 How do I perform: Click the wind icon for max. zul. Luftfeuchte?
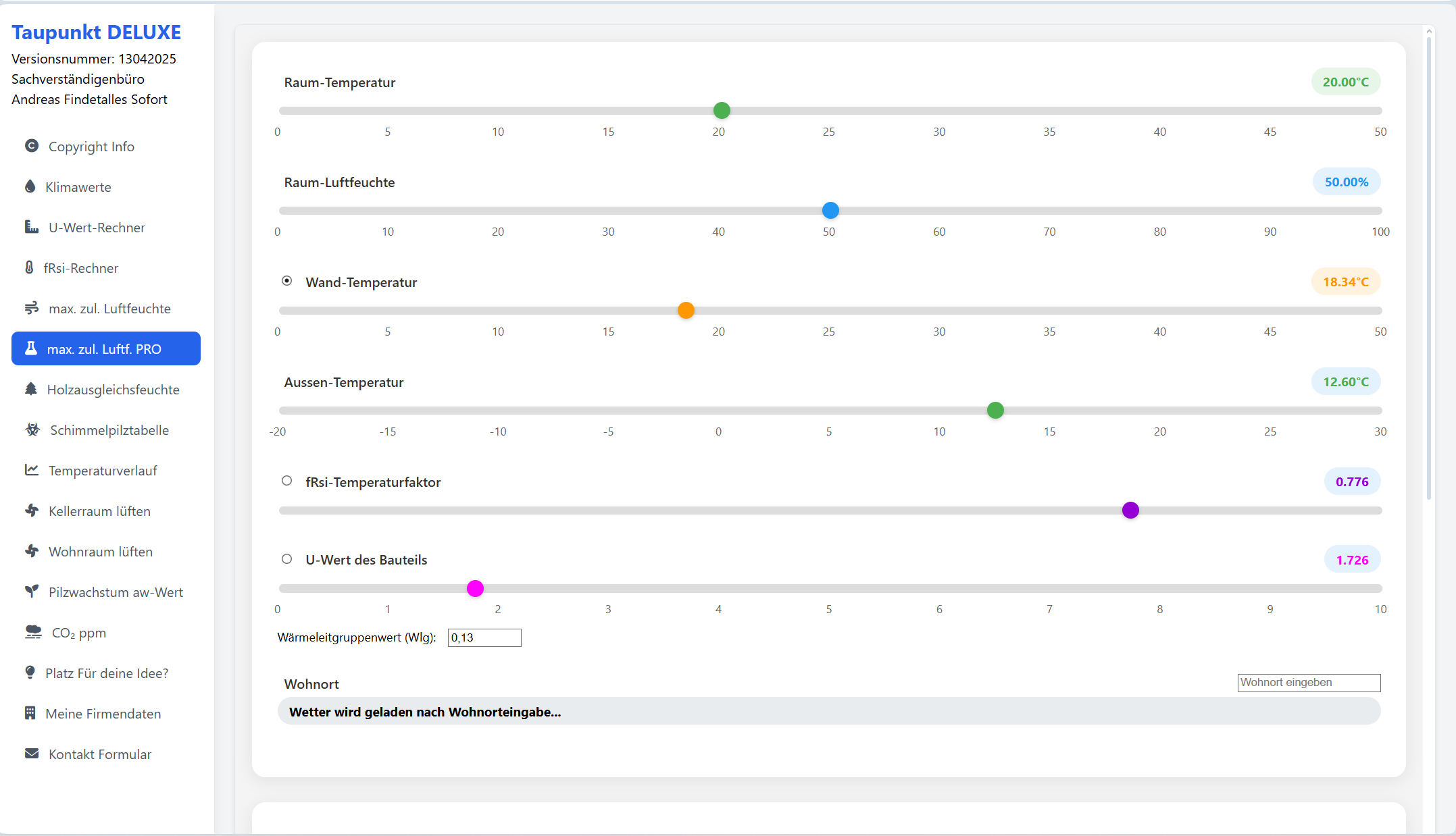point(32,308)
